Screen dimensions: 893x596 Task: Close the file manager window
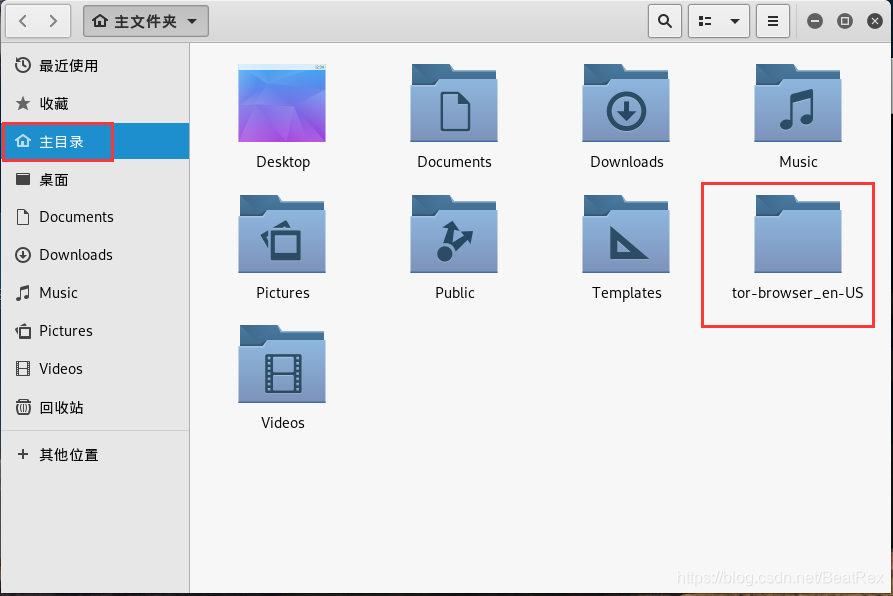[x=875, y=21]
